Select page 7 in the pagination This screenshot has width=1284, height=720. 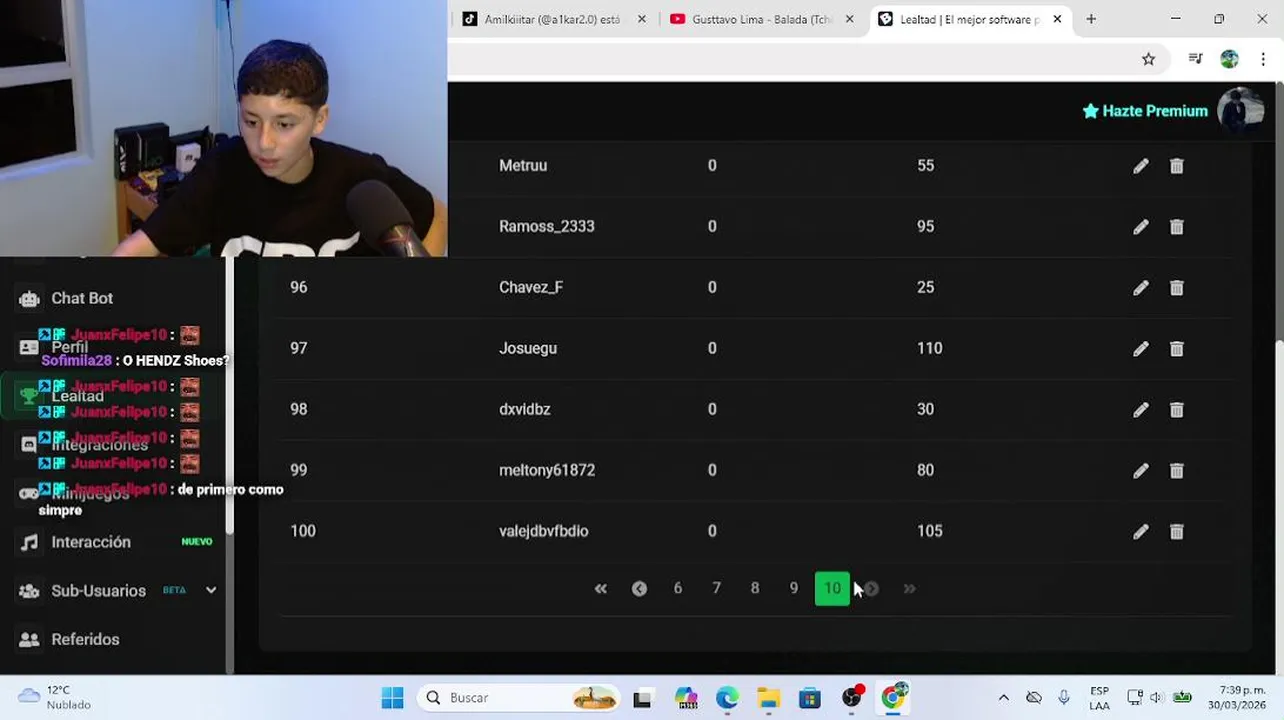[x=716, y=589]
